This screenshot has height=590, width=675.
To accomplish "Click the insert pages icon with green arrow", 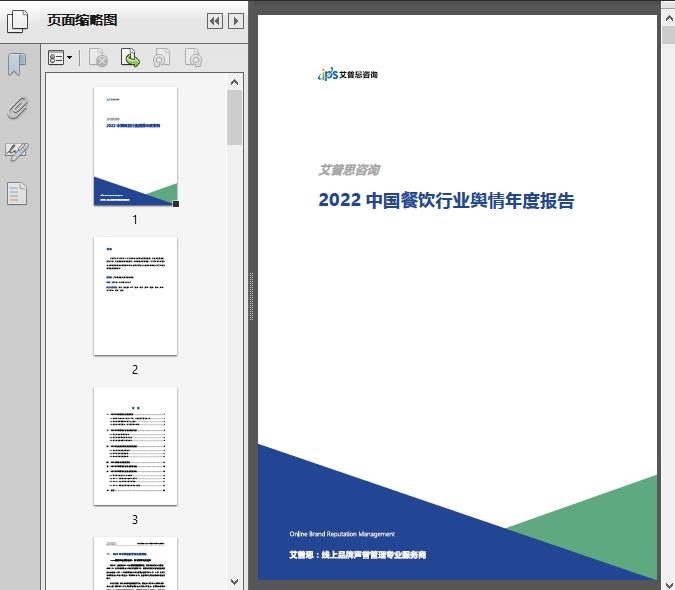I will pos(130,58).
